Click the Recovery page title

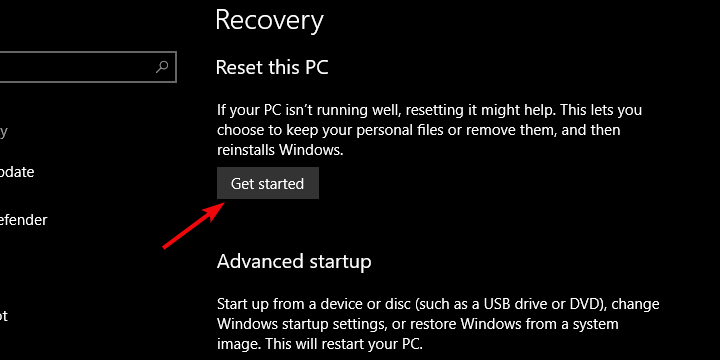pos(270,21)
